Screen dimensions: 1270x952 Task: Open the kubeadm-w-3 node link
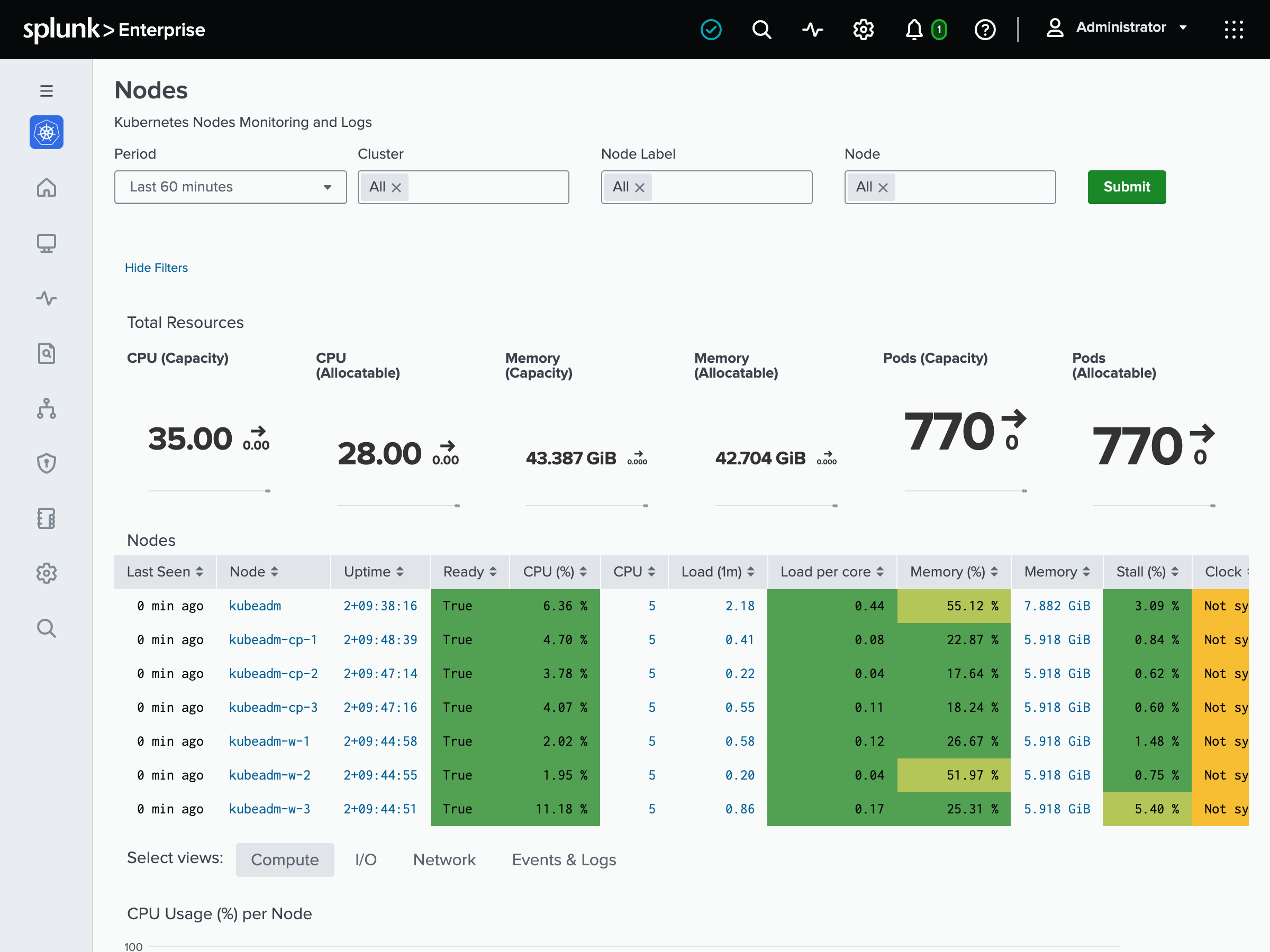pyautogui.click(x=269, y=809)
